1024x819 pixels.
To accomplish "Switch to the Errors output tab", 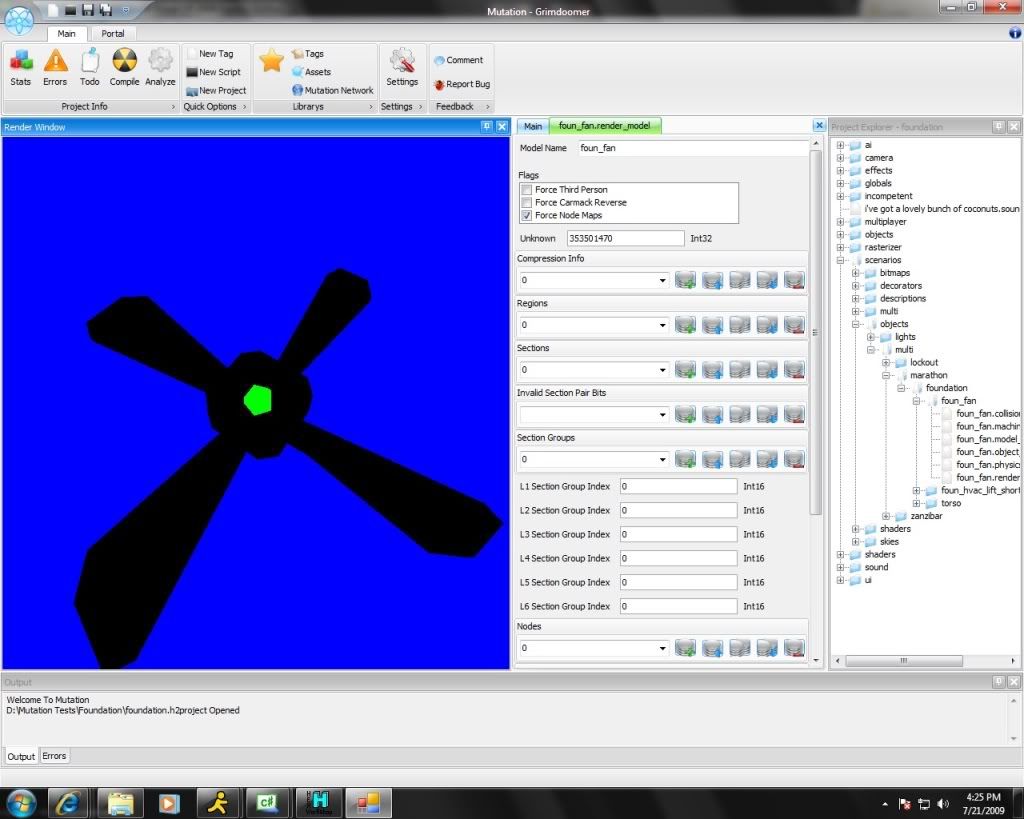I will click(x=54, y=756).
